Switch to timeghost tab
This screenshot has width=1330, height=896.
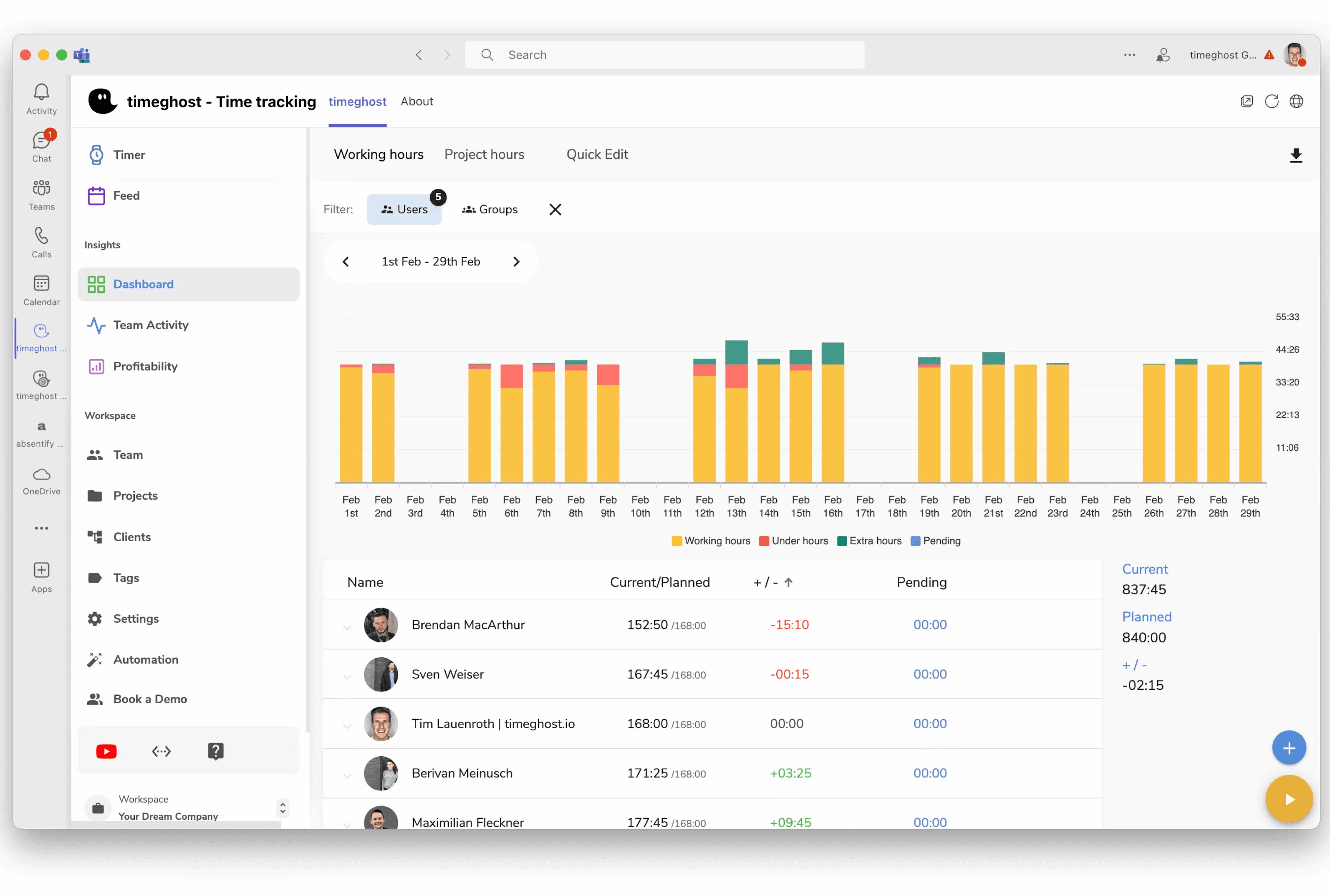[x=357, y=101]
